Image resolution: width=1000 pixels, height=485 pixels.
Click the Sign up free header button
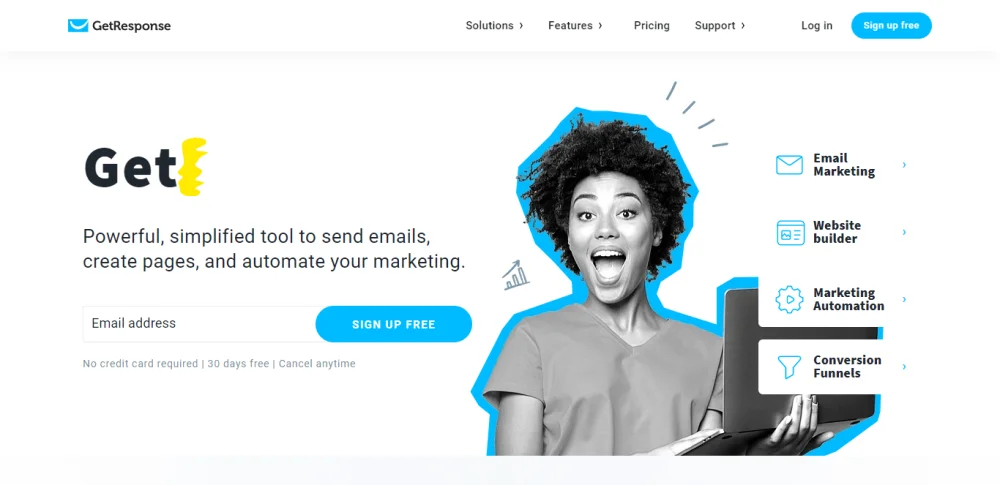pyautogui.click(x=892, y=26)
